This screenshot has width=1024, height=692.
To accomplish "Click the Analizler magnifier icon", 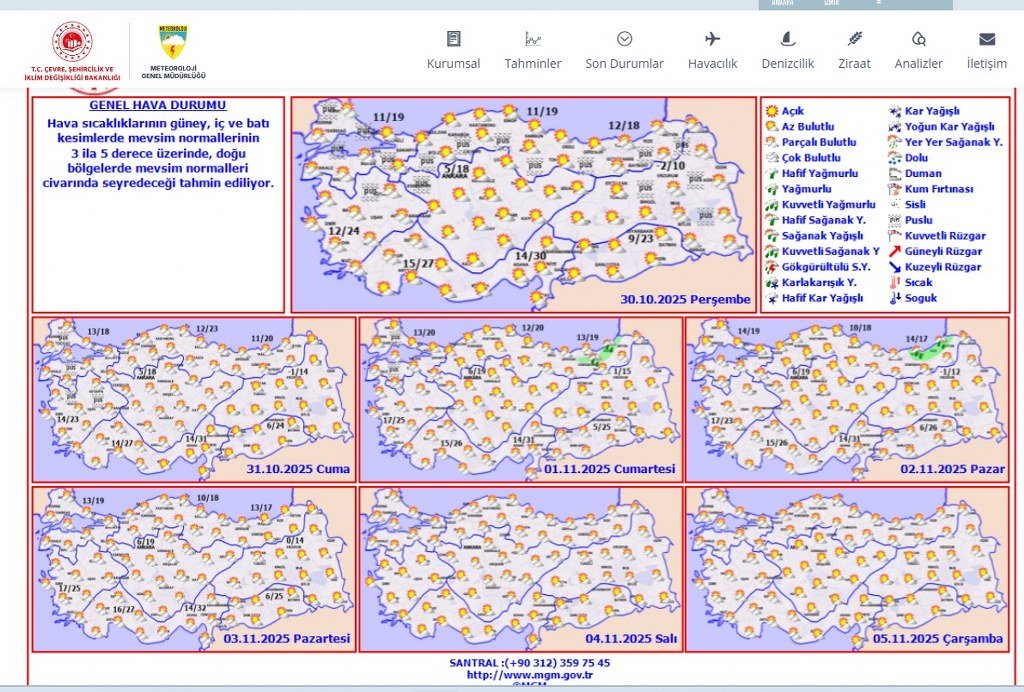I will pyautogui.click(x=918, y=39).
